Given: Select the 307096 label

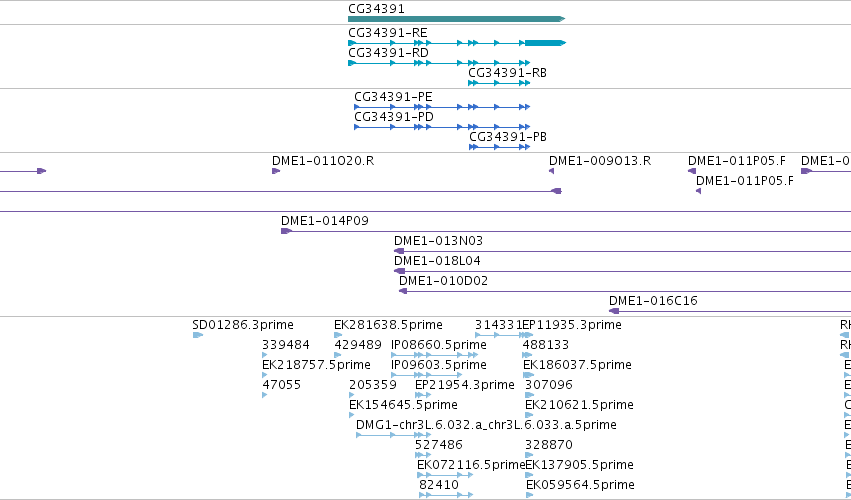Looking at the screenshot, I should [x=548, y=385].
